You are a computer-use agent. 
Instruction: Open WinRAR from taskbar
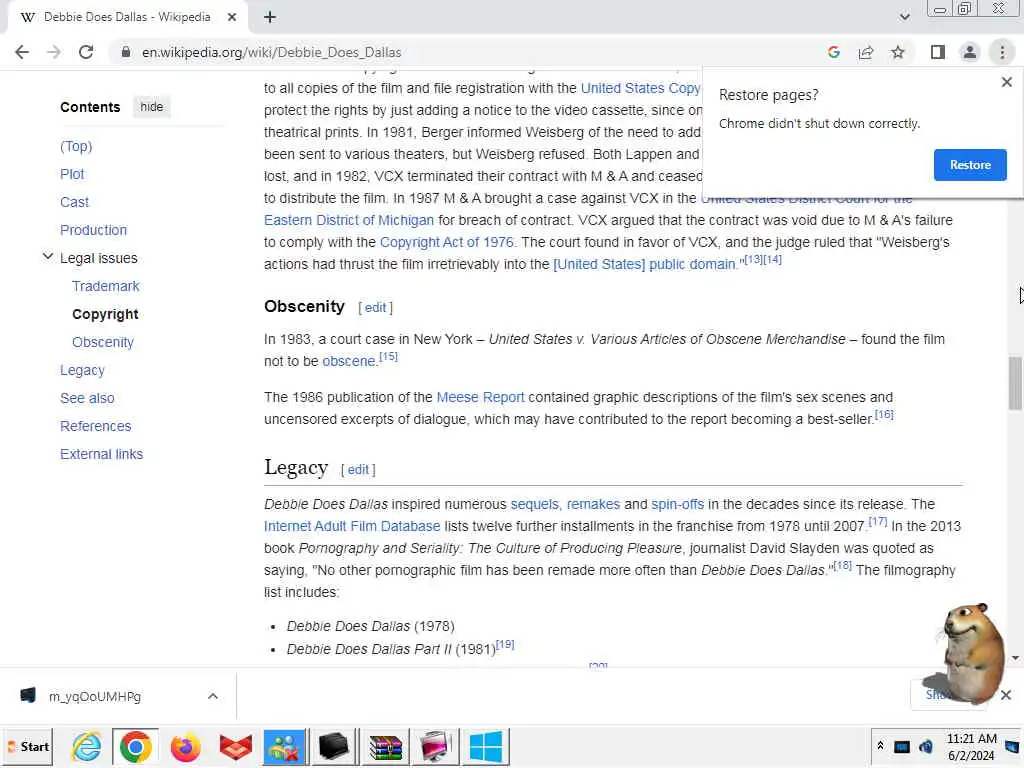pyautogui.click(x=385, y=747)
